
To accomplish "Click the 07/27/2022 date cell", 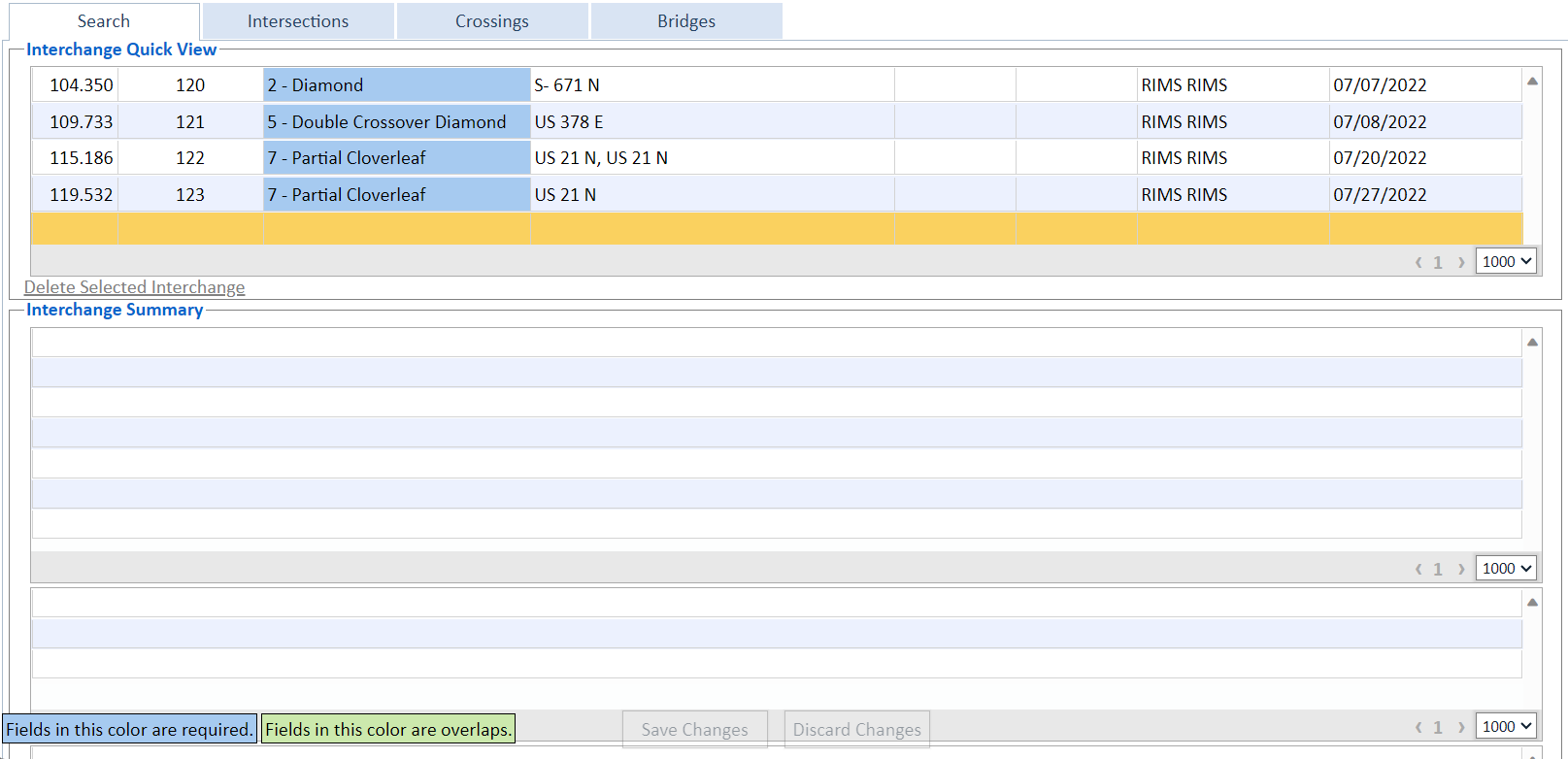I will (x=1425, y=194).
